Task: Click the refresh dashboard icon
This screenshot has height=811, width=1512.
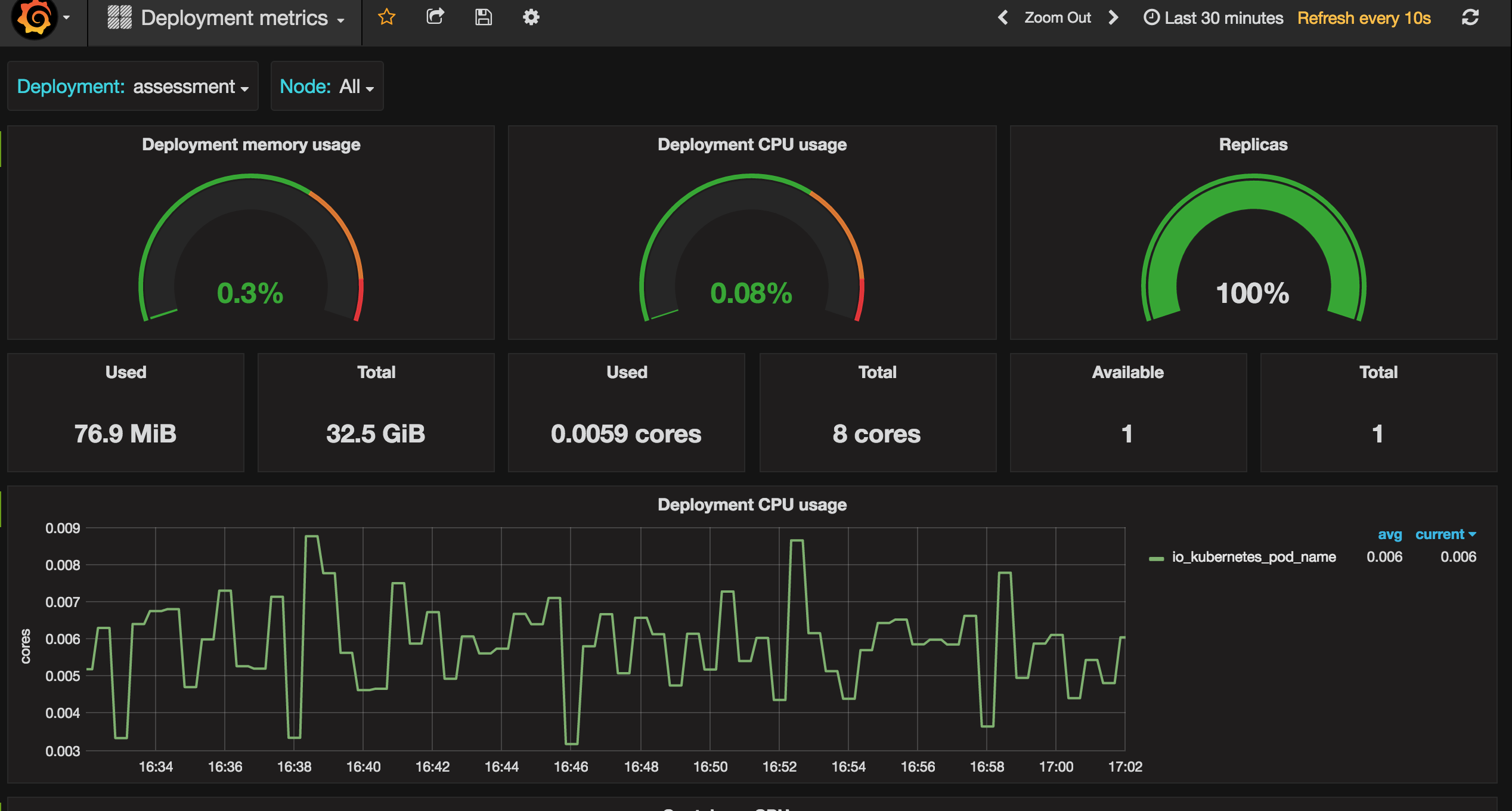Action: click(1470, 18)
